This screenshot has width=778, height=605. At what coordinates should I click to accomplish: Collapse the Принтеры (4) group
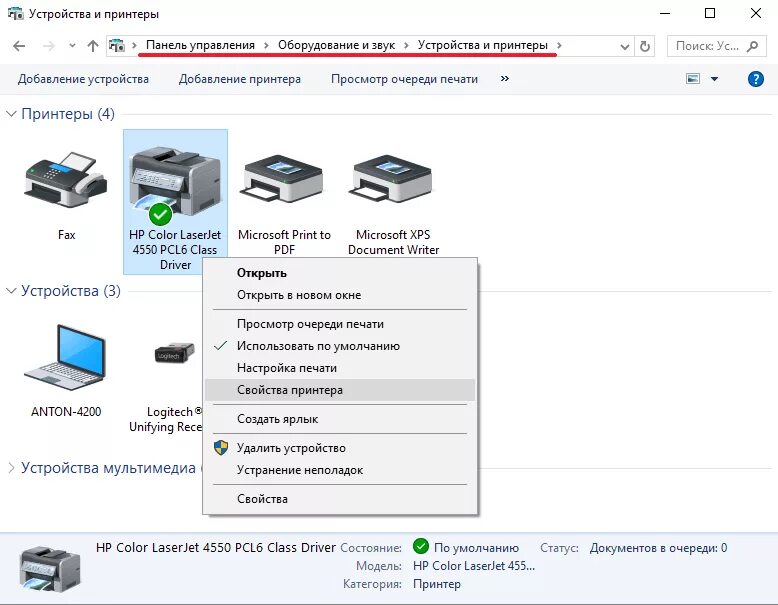click(x=11, y=114)
